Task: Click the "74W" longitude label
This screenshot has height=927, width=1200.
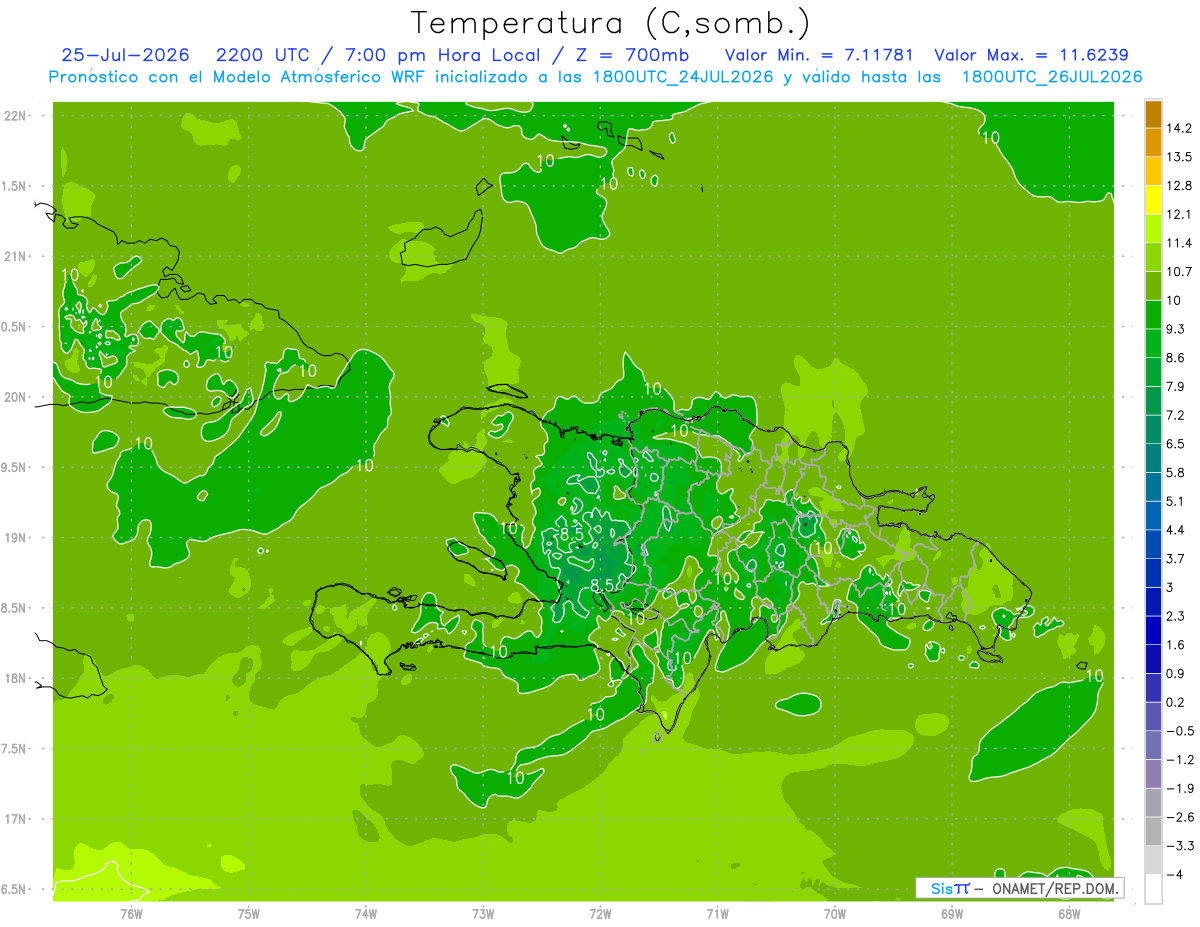Action: pyautogui.click(x=365, y=914)
